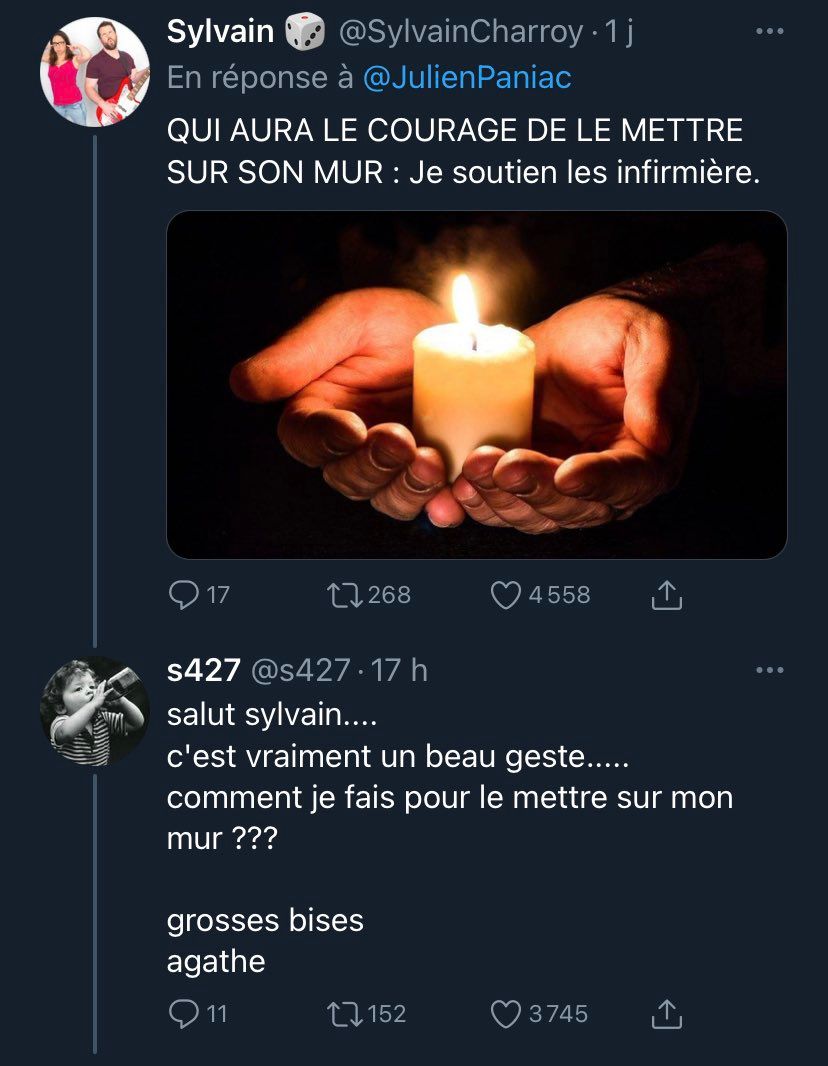Open the @SylvainCharroy handle
The image size is (828, 1066).
(460, 32)
